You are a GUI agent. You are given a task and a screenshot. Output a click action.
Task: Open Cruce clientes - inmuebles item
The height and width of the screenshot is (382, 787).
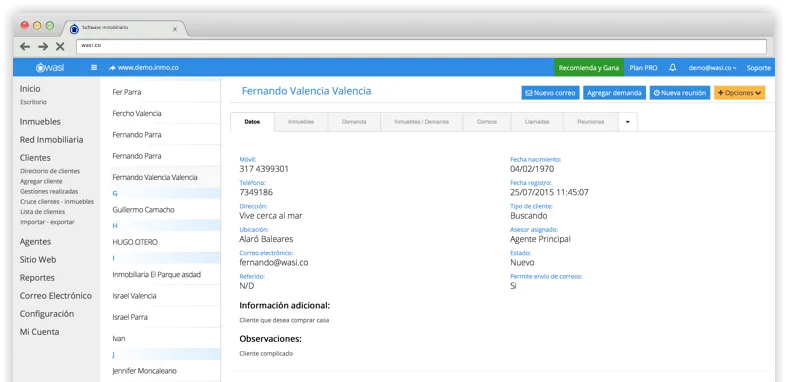tap(57, 202)
